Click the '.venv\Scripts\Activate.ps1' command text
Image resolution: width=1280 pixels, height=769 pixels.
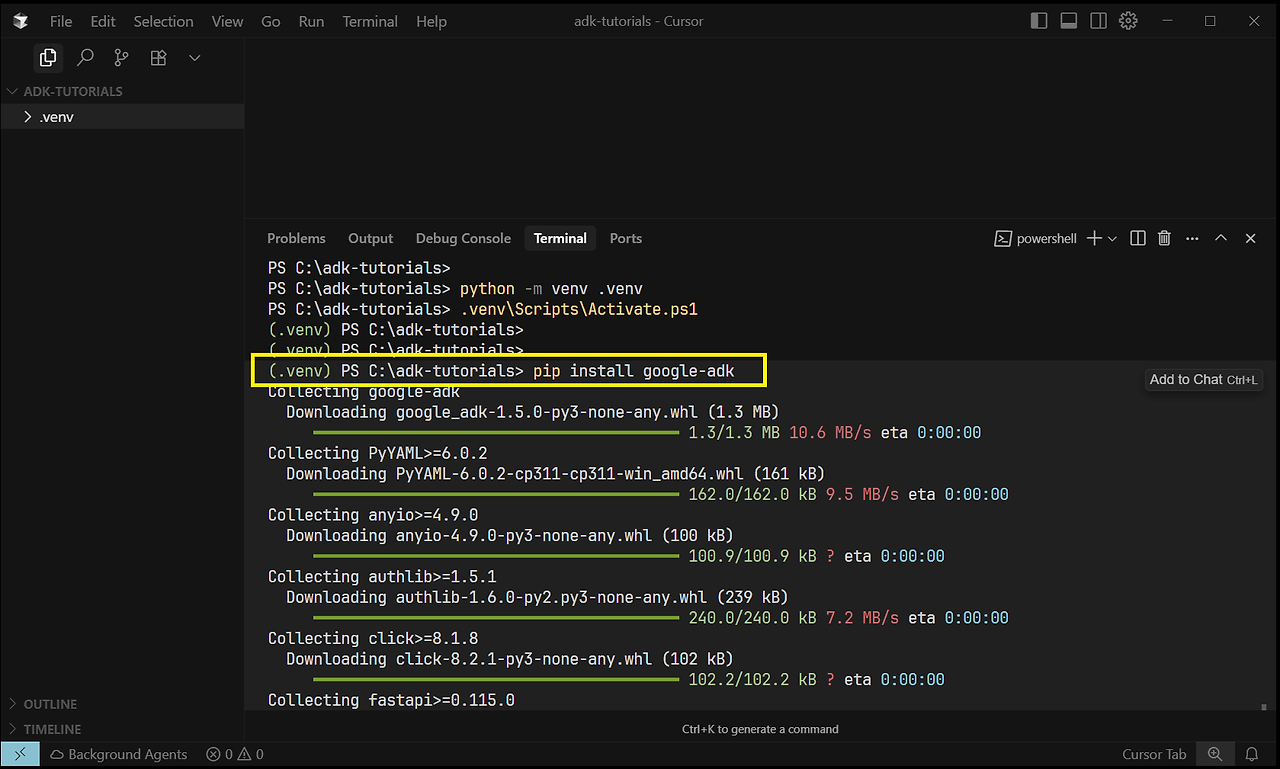tap(579, 309)
